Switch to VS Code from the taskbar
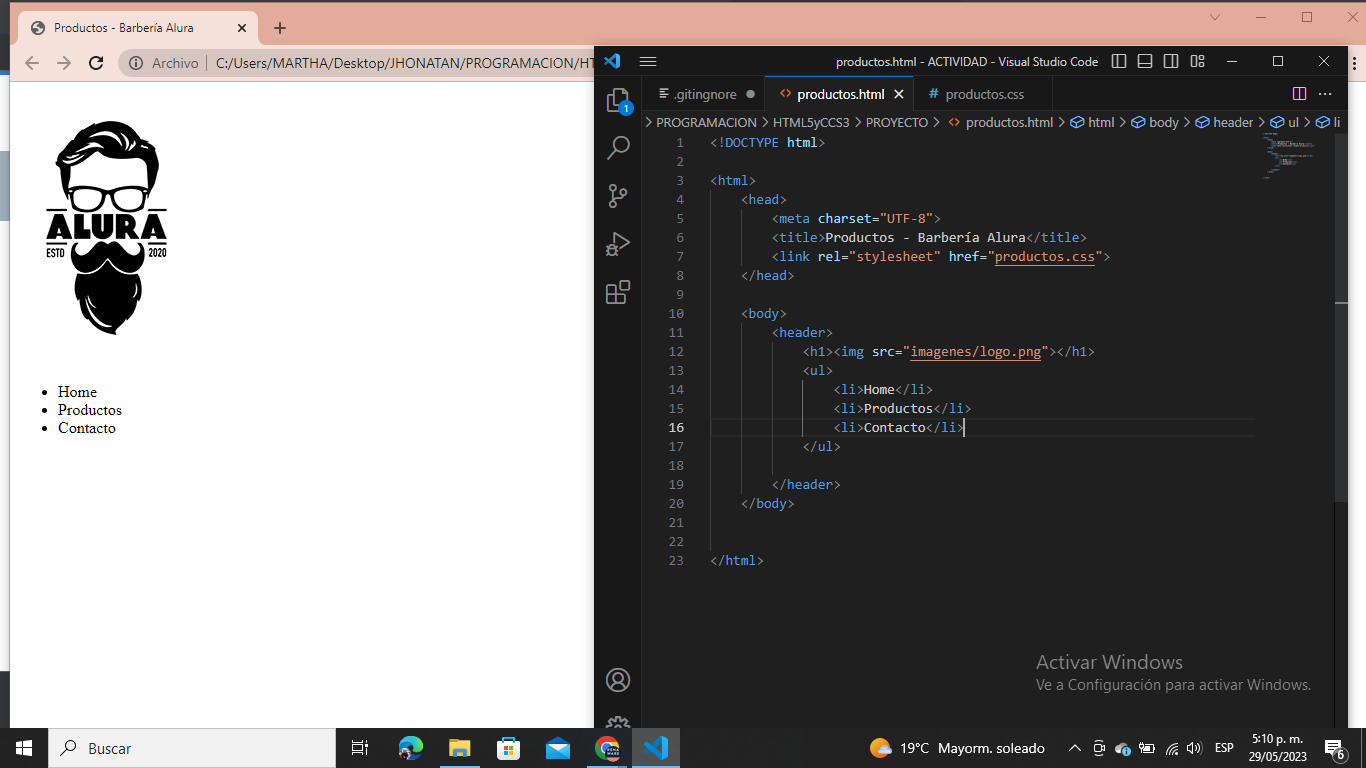Screen dimensions: 1366x768 pyautogui.click(x=656, y=748)
